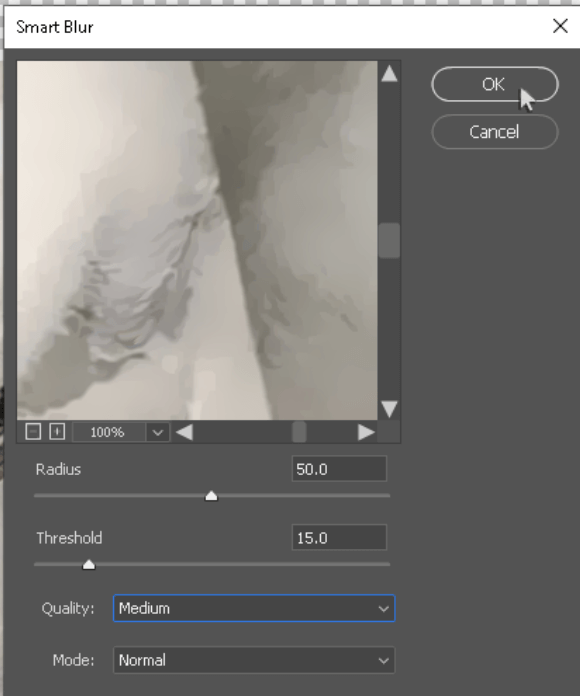Image resolution: width=580 pixels, height=696 pixels.
Task: Click the Radius value field
Action: tap(339, 469)
